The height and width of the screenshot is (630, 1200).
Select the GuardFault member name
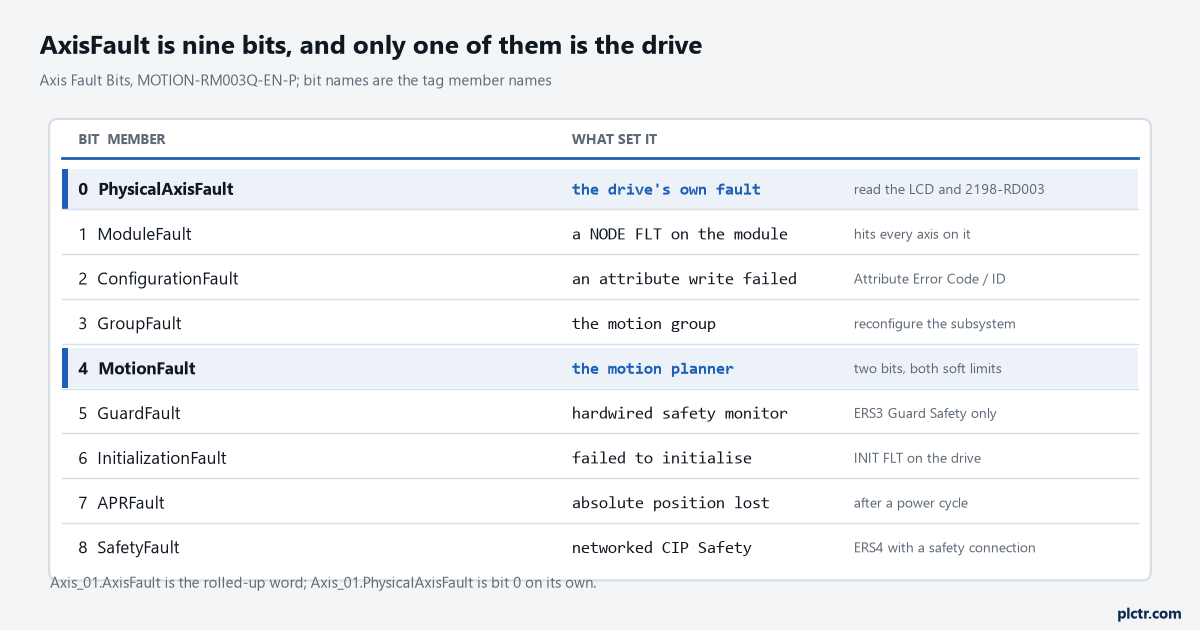point(139,413)
